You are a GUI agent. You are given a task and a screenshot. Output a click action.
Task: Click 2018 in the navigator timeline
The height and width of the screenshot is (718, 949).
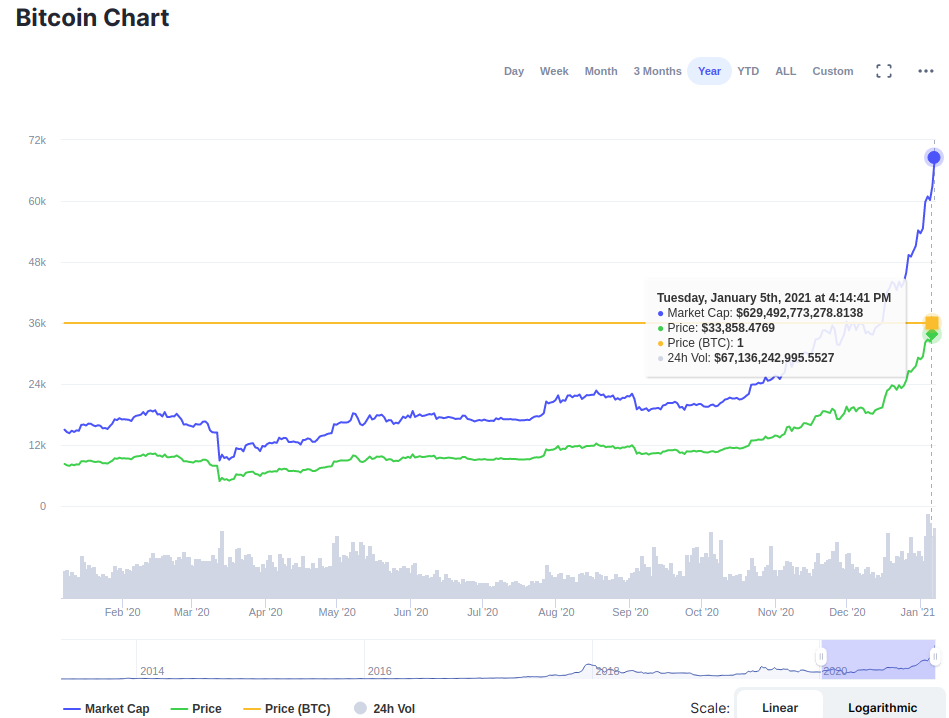(607, 671)
